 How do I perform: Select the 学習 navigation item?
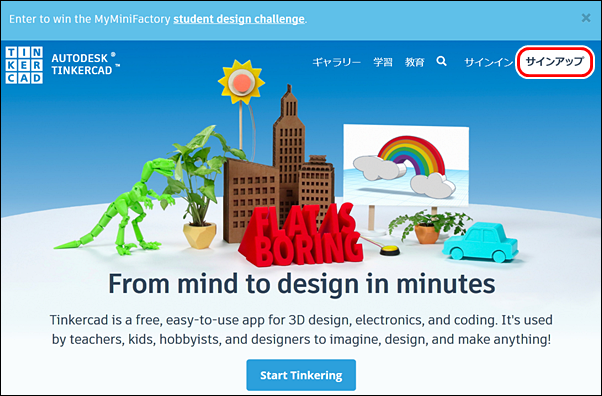(383, 62)
